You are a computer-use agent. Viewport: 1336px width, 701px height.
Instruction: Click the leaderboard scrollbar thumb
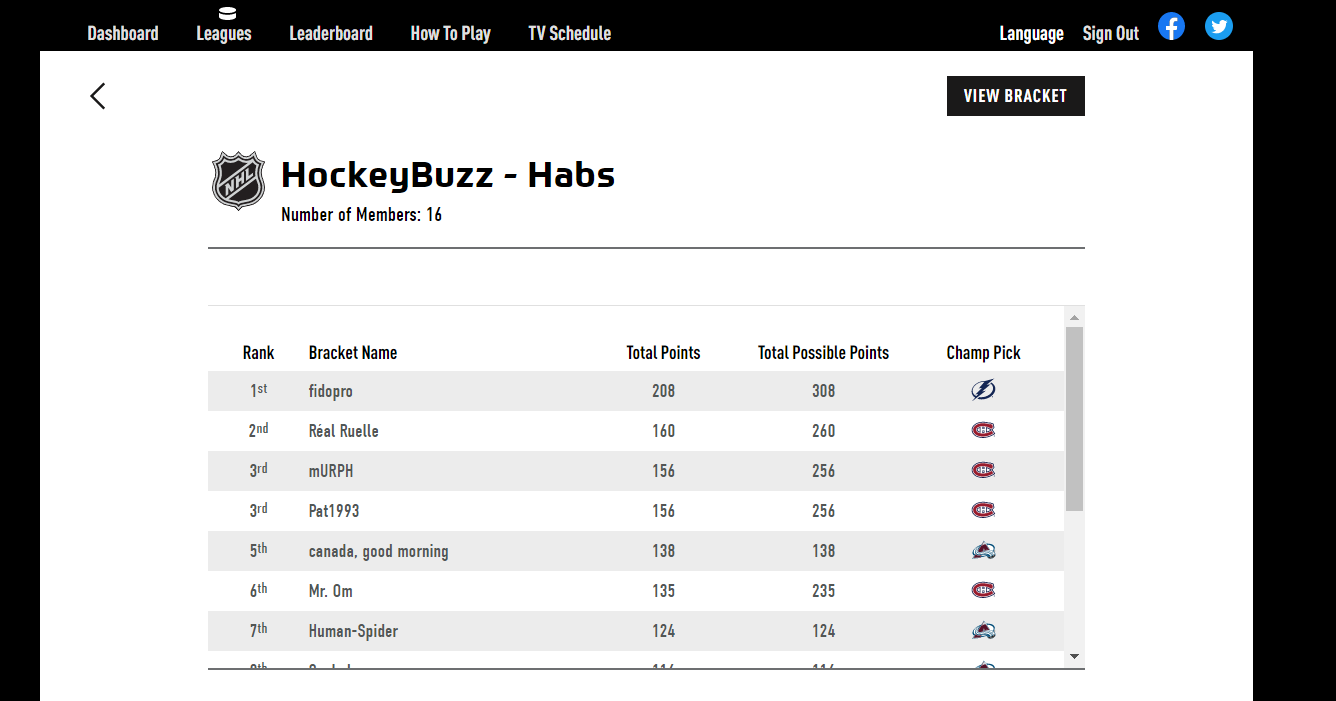(x=1075, y=419)
